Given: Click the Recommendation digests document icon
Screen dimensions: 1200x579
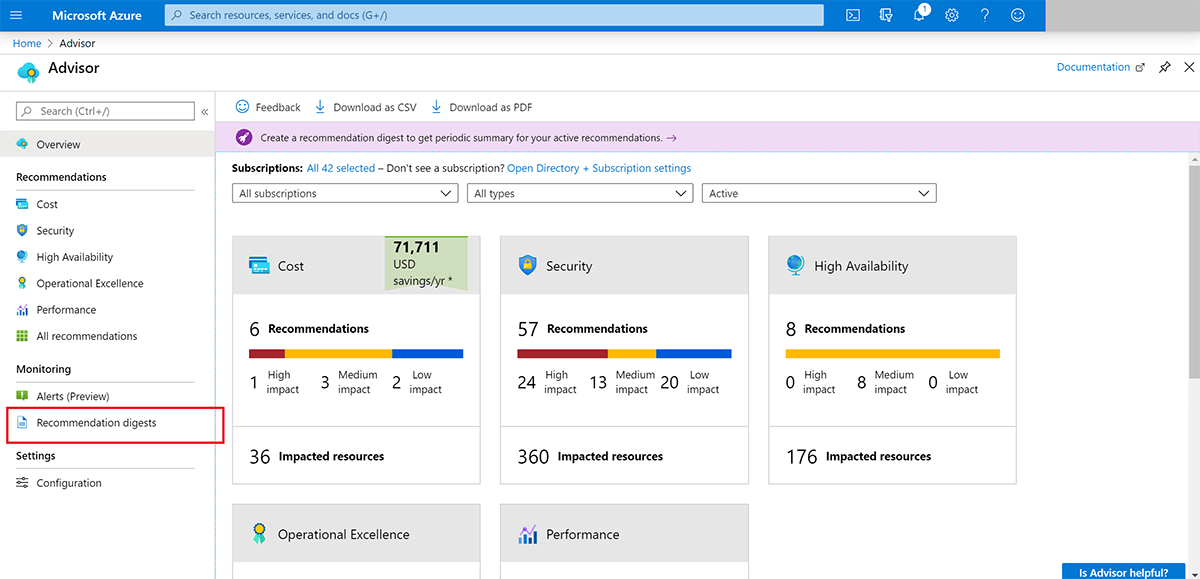Looking at the screenshot, I should point(23,423).
